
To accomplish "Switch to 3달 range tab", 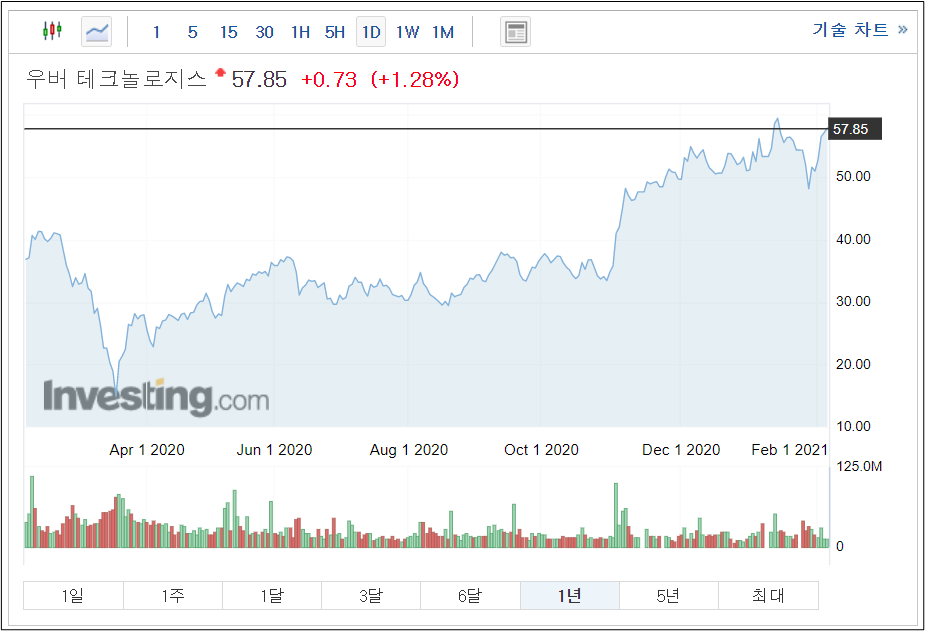I will pos(371,596).
